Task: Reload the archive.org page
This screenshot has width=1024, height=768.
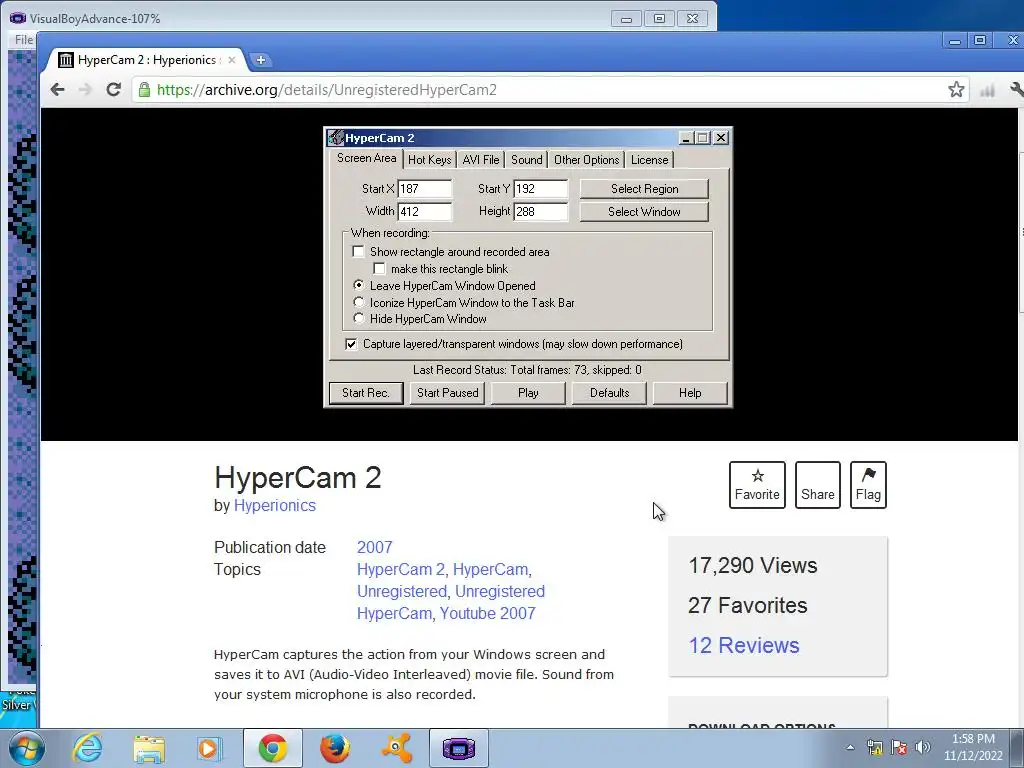Action: pyautogui.click(x=114, y=89)
